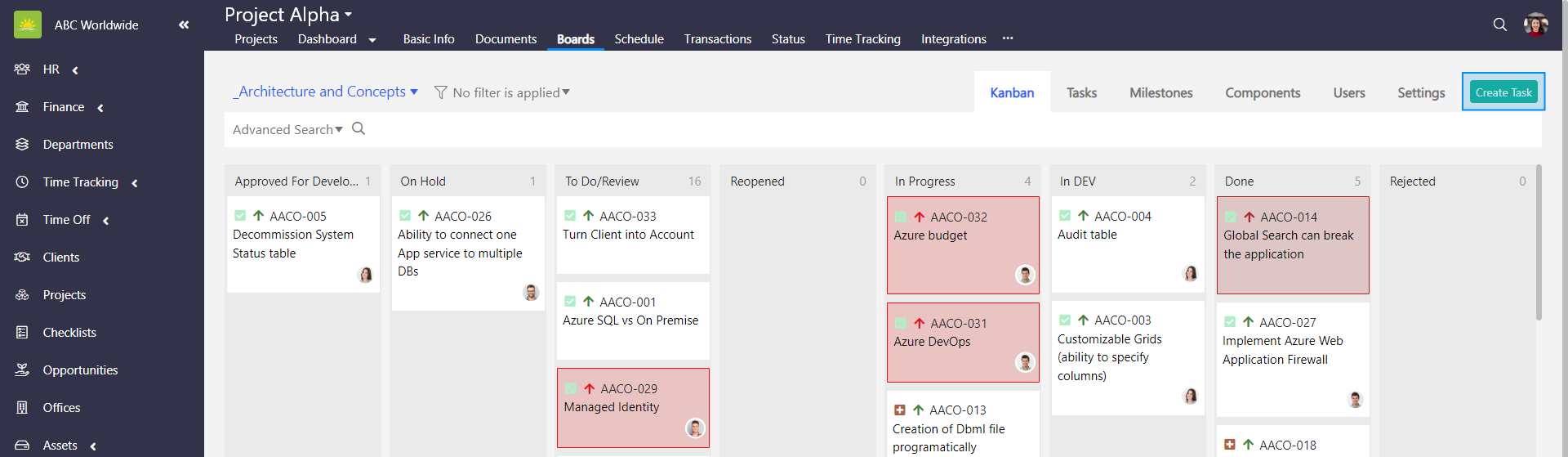Open the Project Alpha title dropdown

(288, 15)
